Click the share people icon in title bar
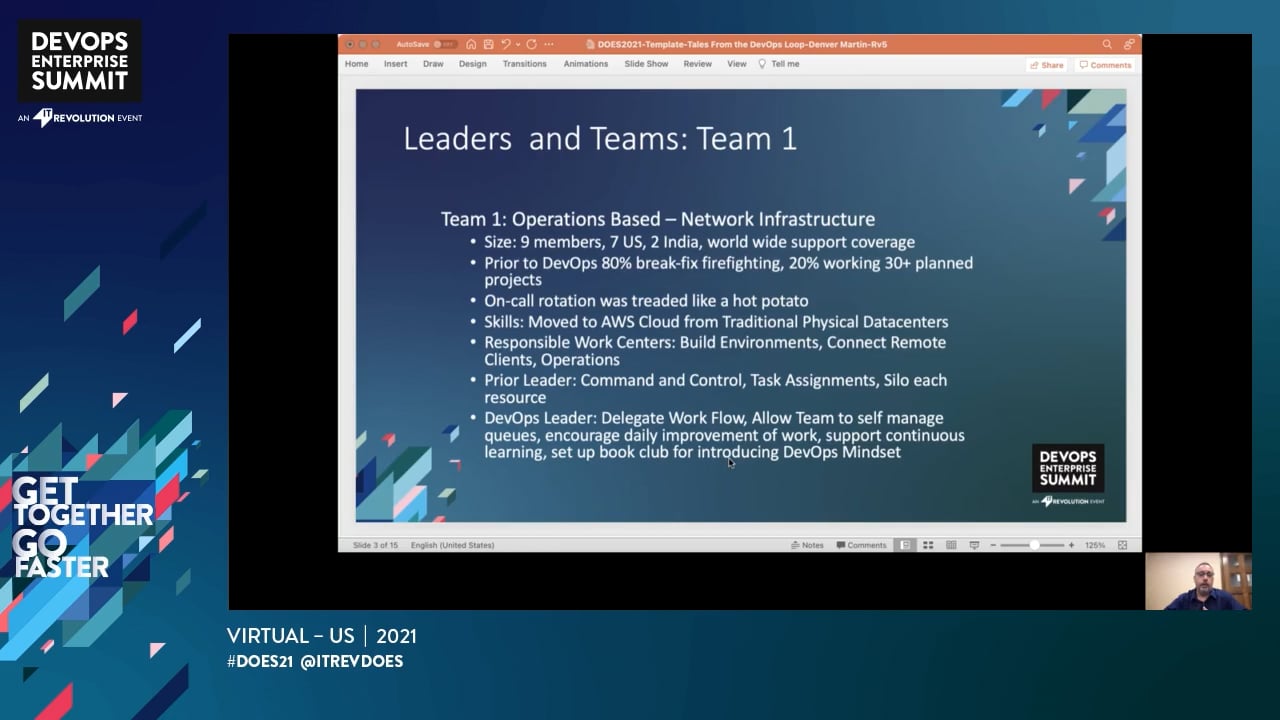The width and height of the screenshot is (1280, 720). coord(1129,44)
